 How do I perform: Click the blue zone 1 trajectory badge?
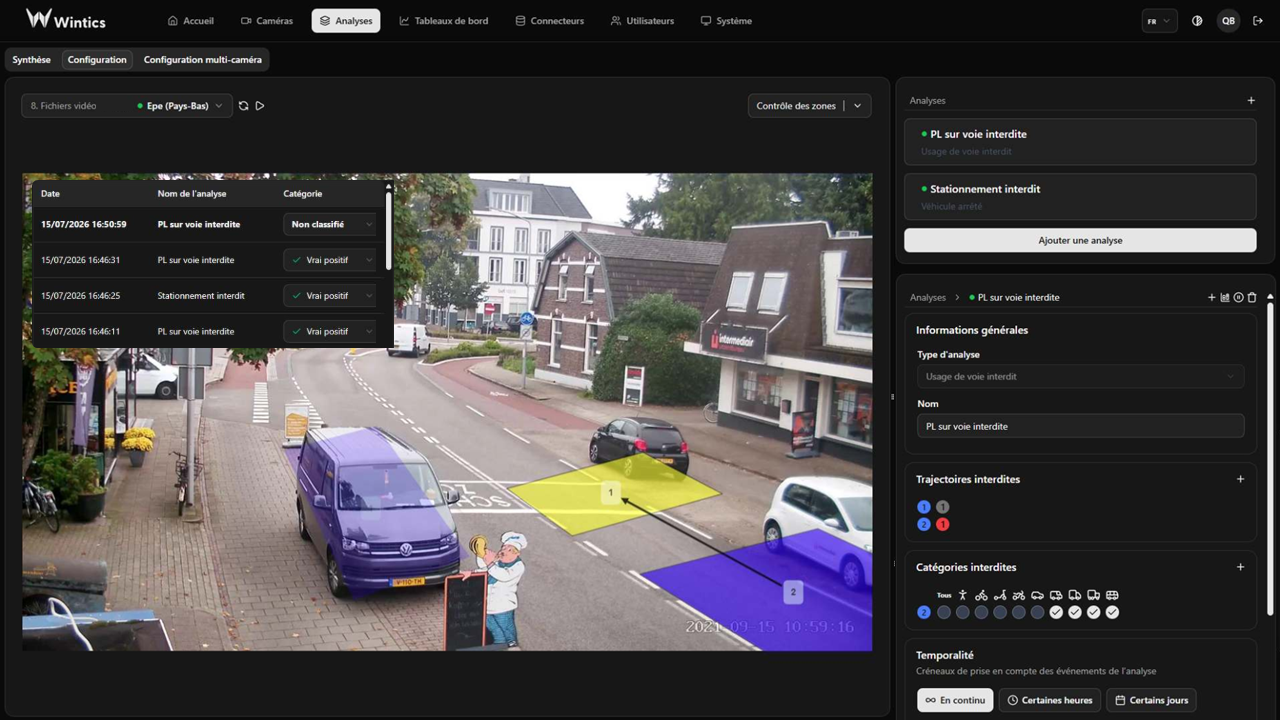[924, 507]
